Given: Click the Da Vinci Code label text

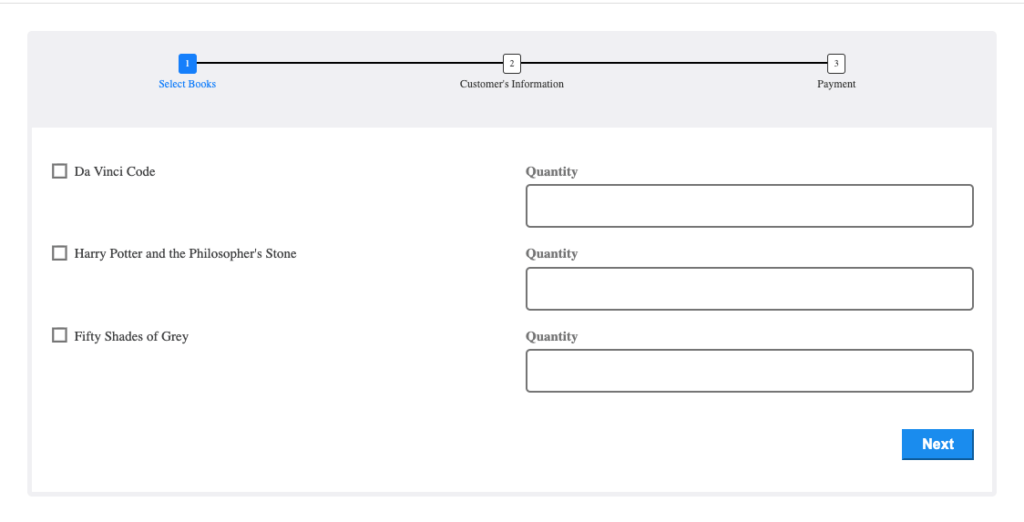Looking at the screenshot, I should (x=115, y=171).
